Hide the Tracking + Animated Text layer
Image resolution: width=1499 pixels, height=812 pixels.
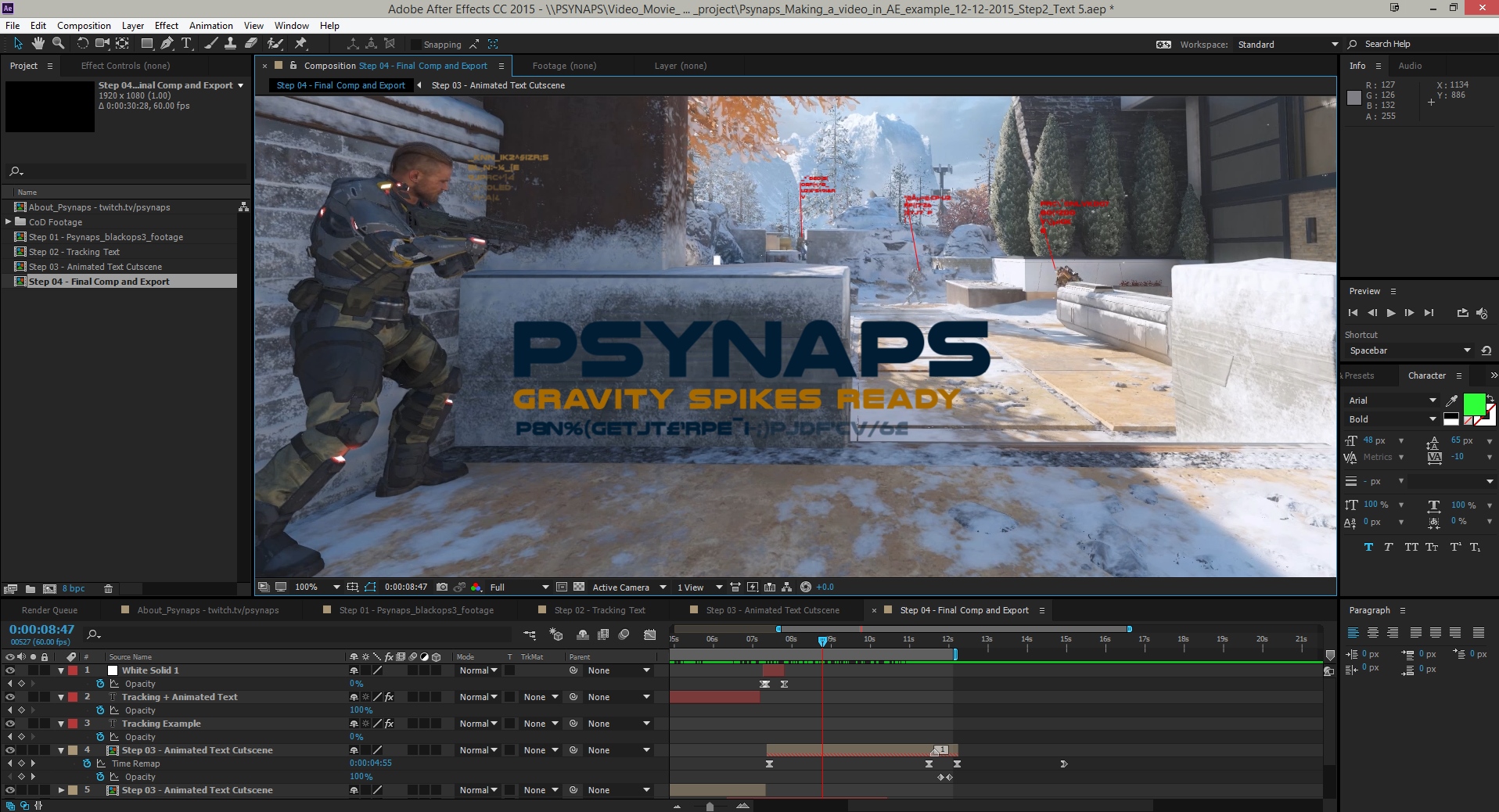10,697
